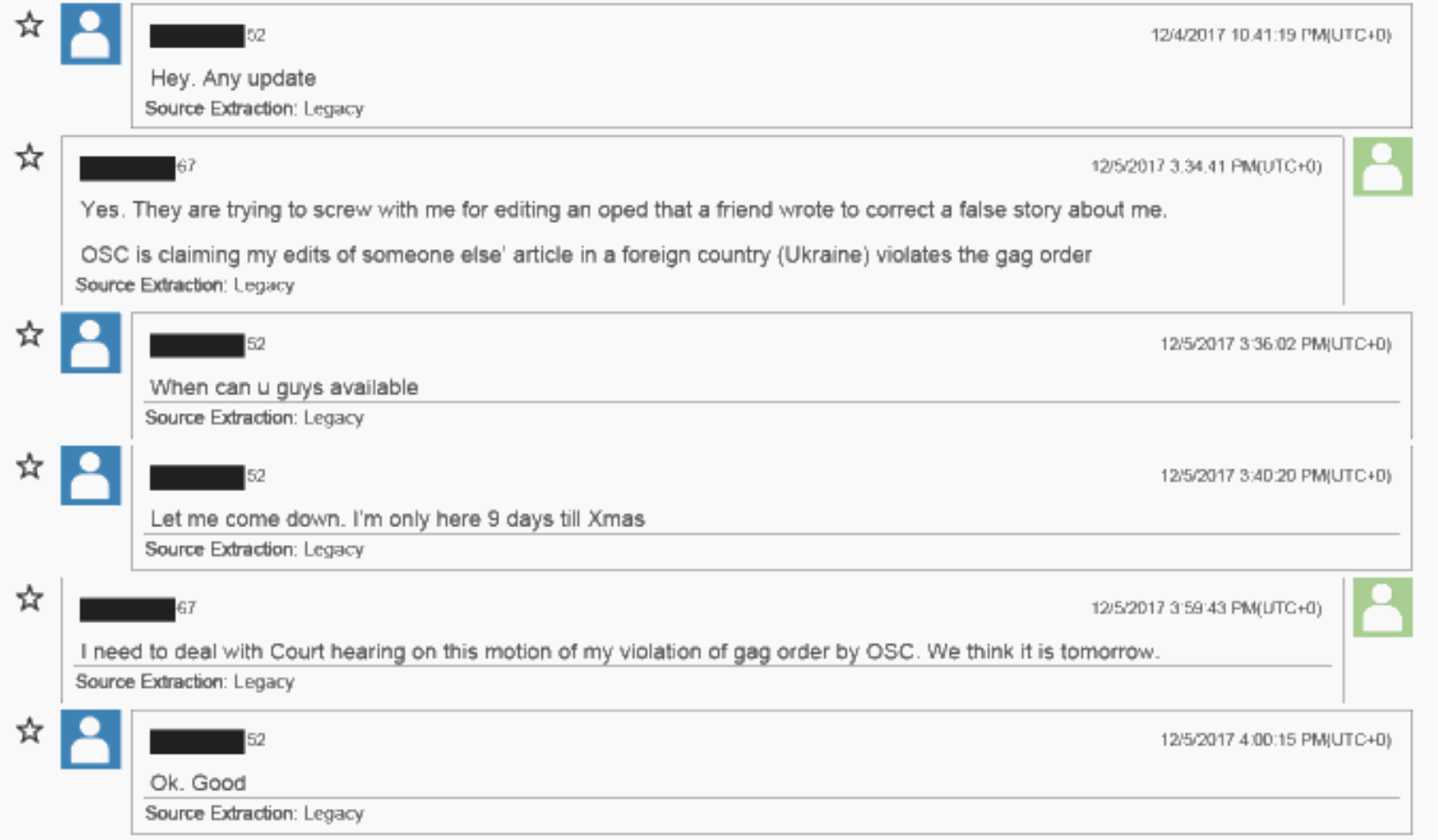The image size is (1438, 840).
Task: Click timestamp 12/5/2017 4:00:15 PM
Action: coord(1276,740)
